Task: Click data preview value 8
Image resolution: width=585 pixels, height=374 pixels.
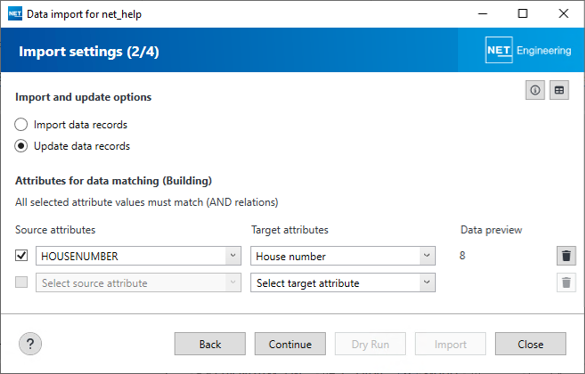Action: [x=462, y=255]
